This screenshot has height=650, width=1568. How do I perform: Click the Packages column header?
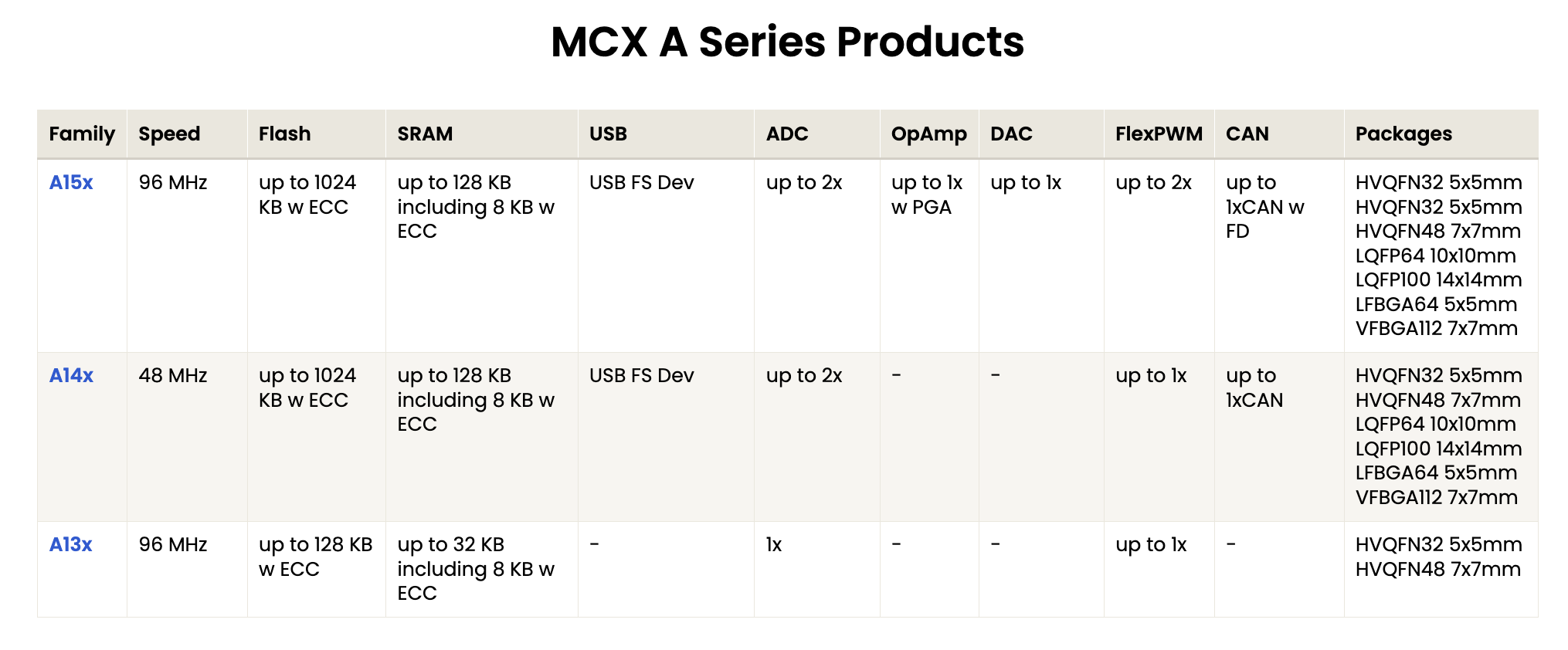coord(1441,134)
